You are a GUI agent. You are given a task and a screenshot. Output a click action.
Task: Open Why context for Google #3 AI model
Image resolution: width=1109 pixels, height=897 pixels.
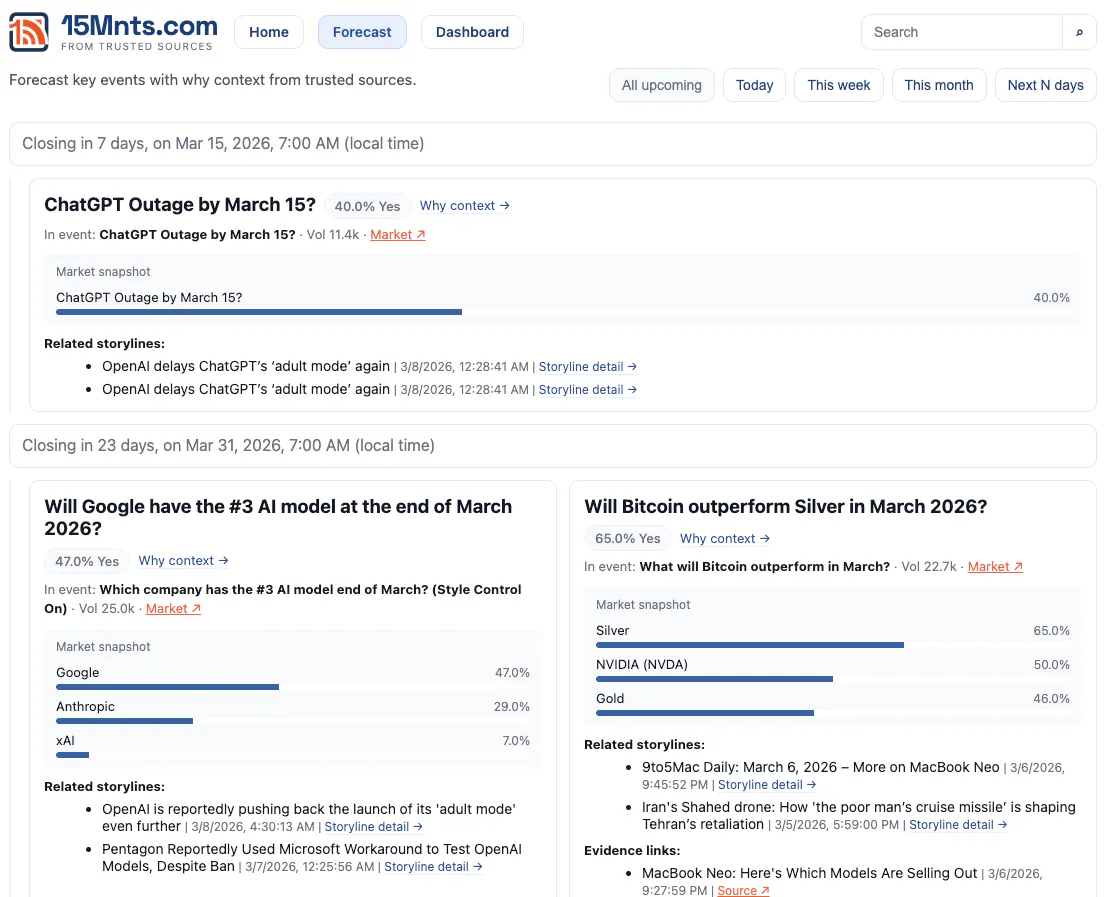183,561
